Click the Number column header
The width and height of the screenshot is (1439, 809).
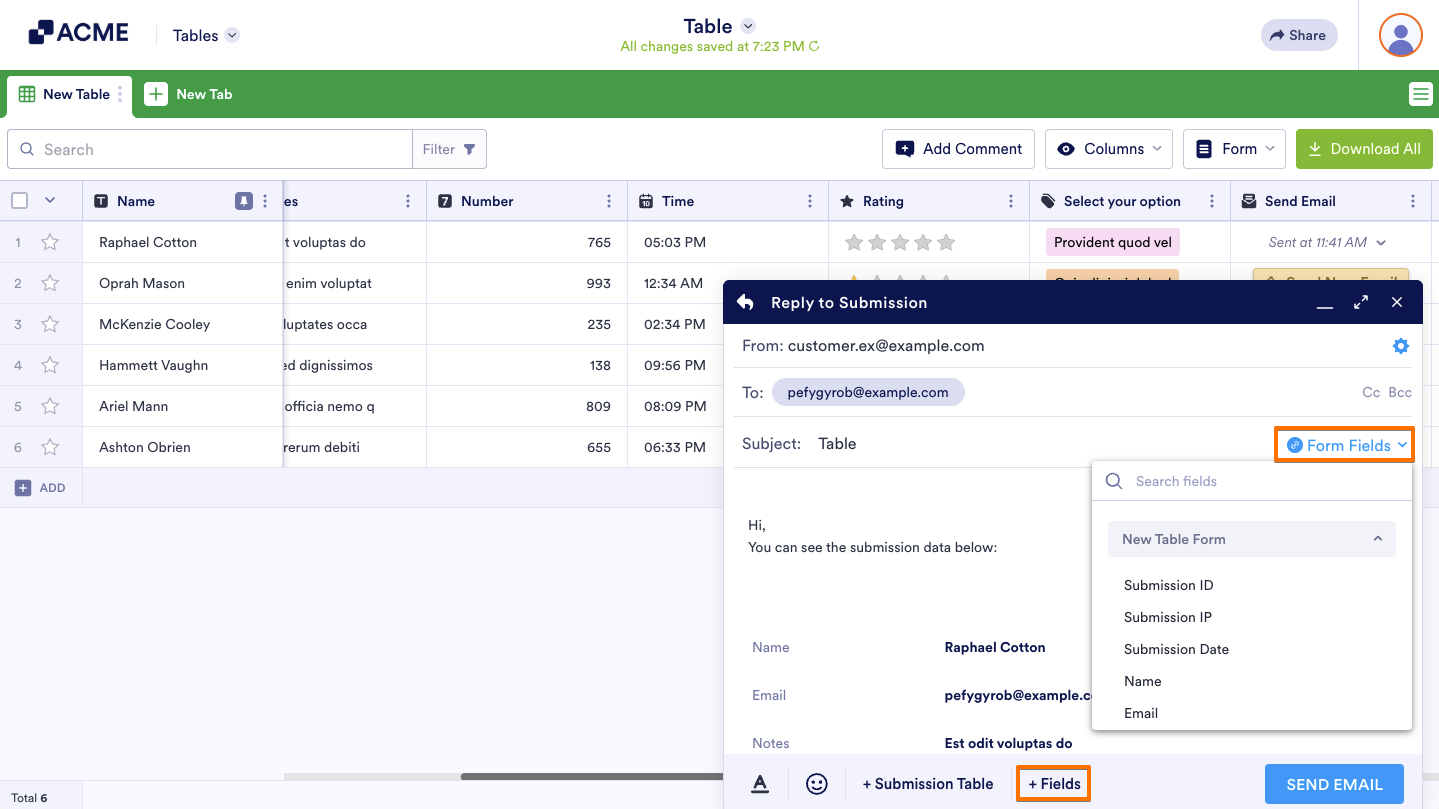(x=527, y=201)
